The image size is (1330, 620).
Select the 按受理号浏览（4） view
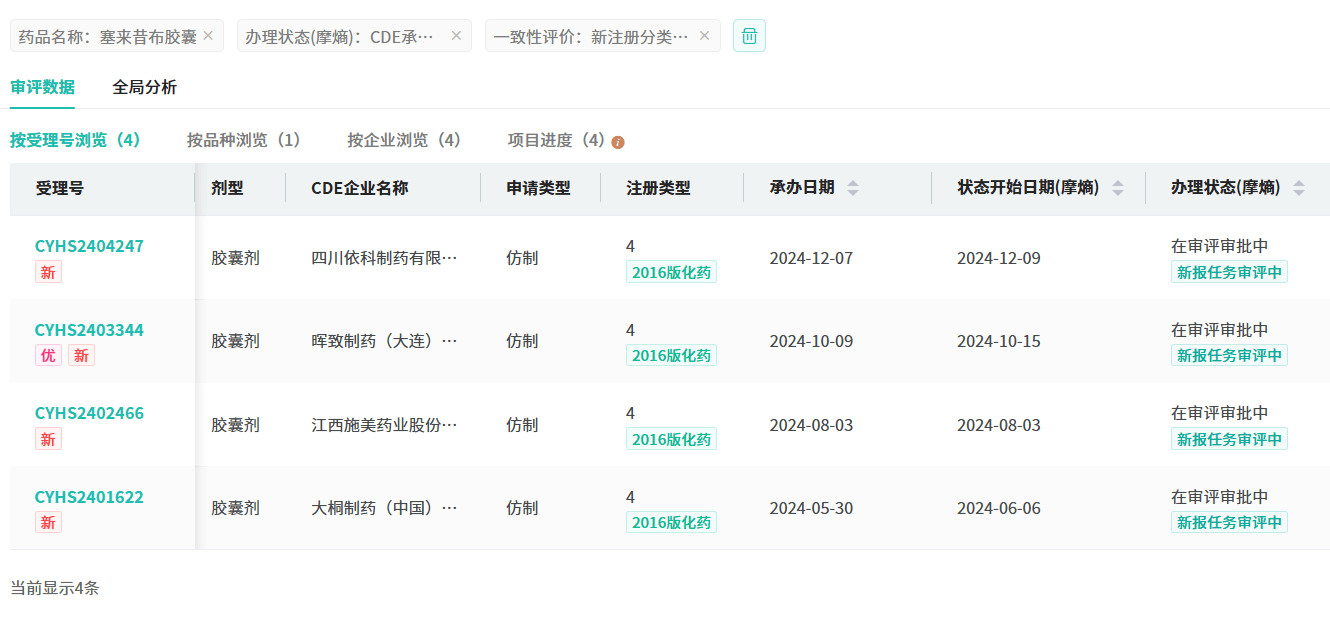pyautogui.click(x=75, y=140)
